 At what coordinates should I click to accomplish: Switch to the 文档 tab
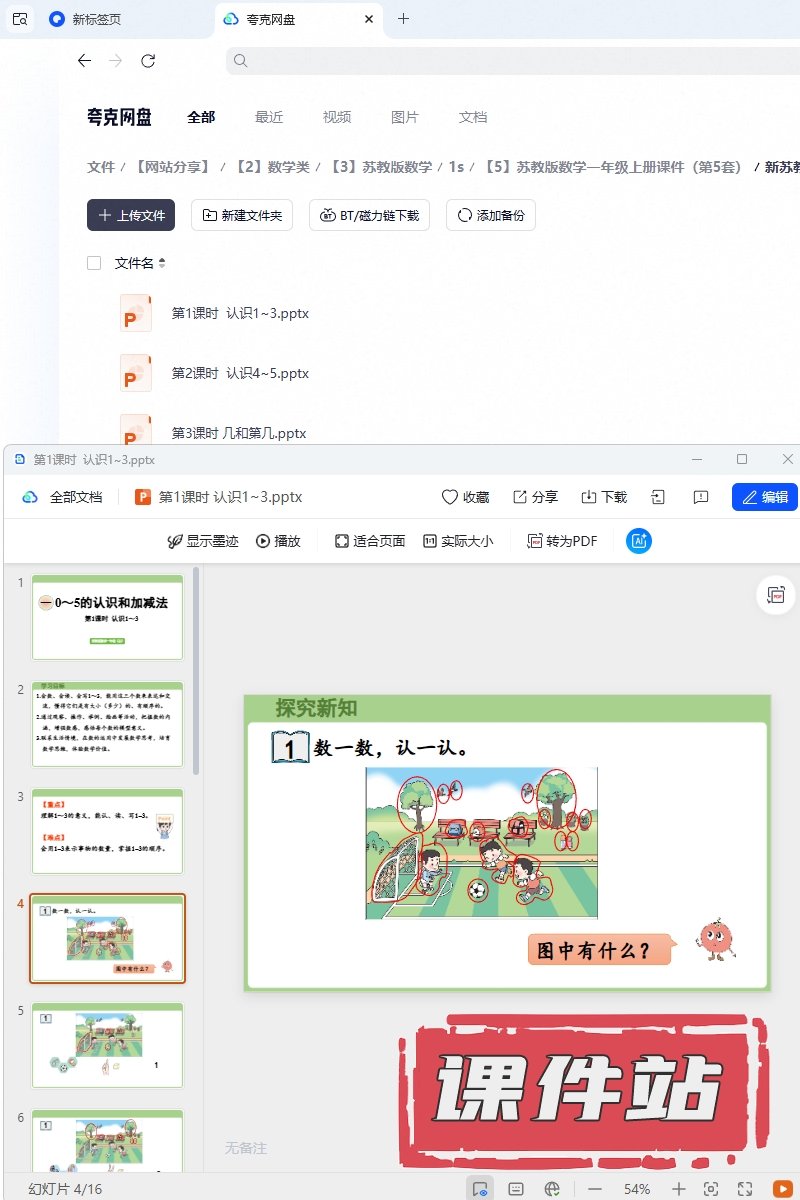(x=473, y=117)
